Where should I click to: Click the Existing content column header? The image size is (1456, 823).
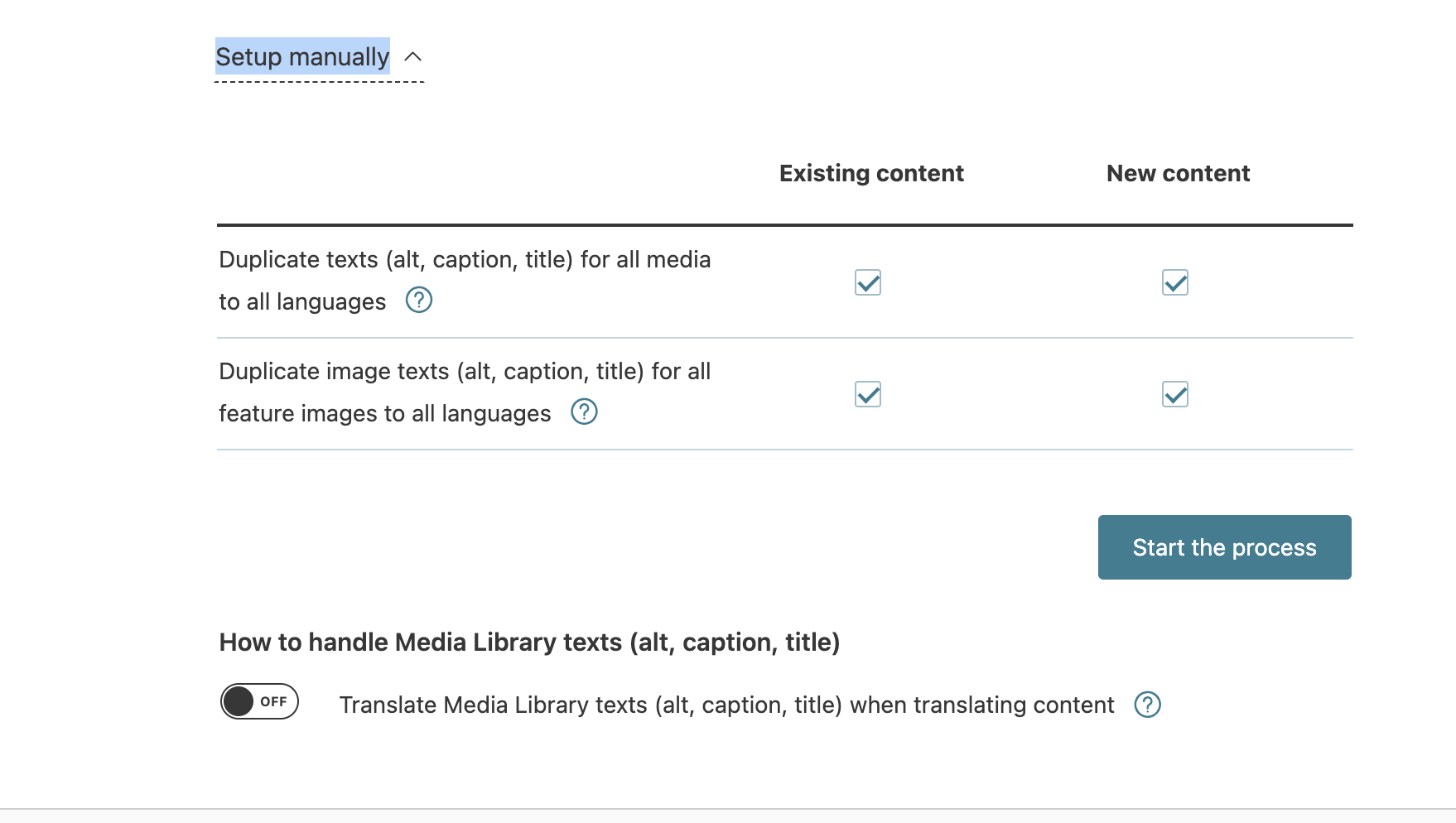pyautogui.click(x=871, y=173)
